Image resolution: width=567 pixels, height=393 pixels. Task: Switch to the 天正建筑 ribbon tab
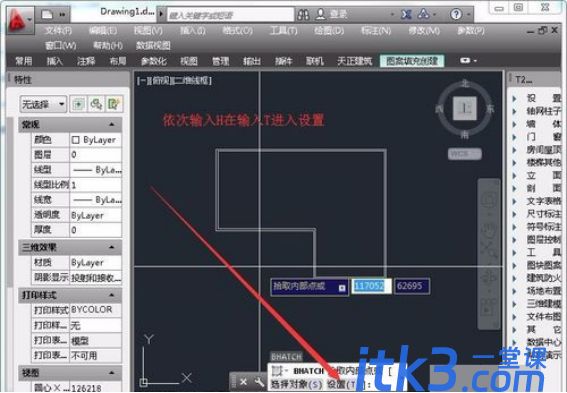[354, 61]
